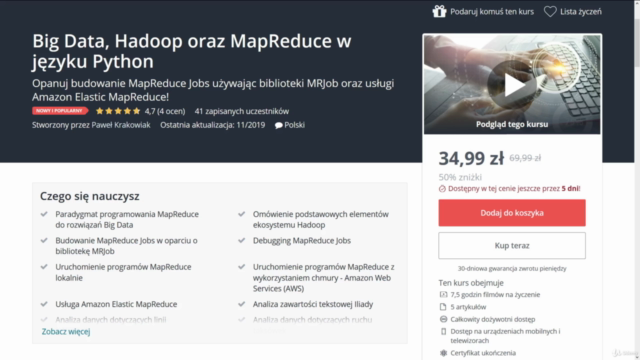
Task: Click checkmark beside Paradygmat programowania MapReduce
Action: pyautogui.click(x=44, y=214)
